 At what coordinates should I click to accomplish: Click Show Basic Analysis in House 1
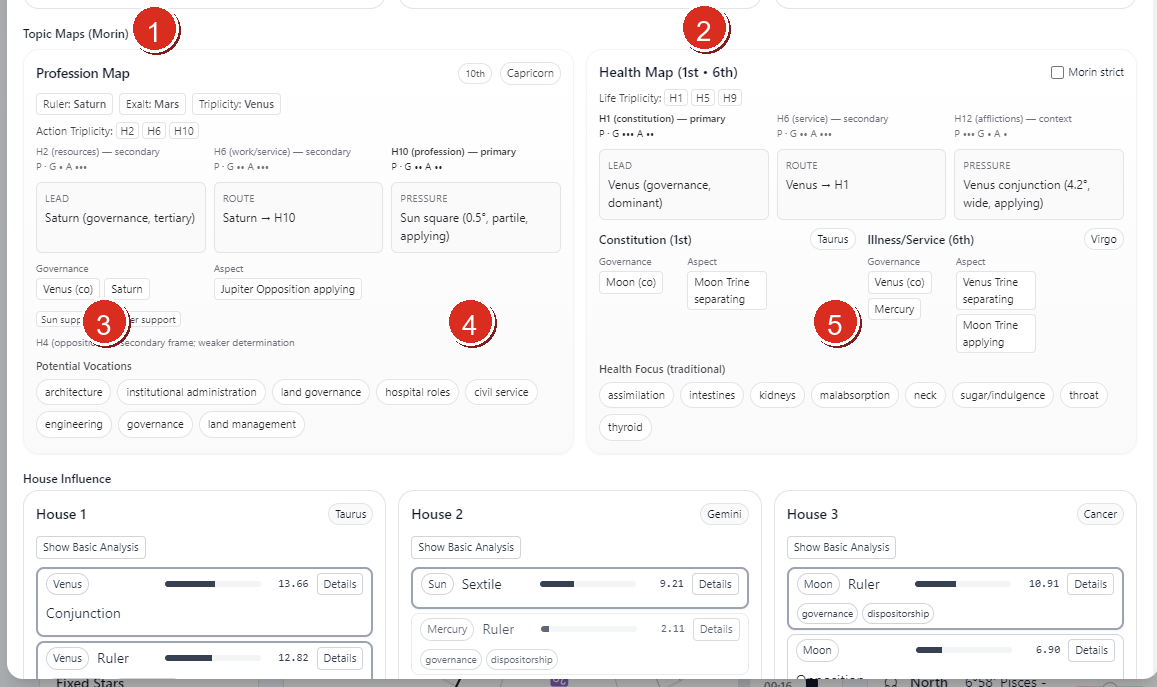tap(91, 547)
